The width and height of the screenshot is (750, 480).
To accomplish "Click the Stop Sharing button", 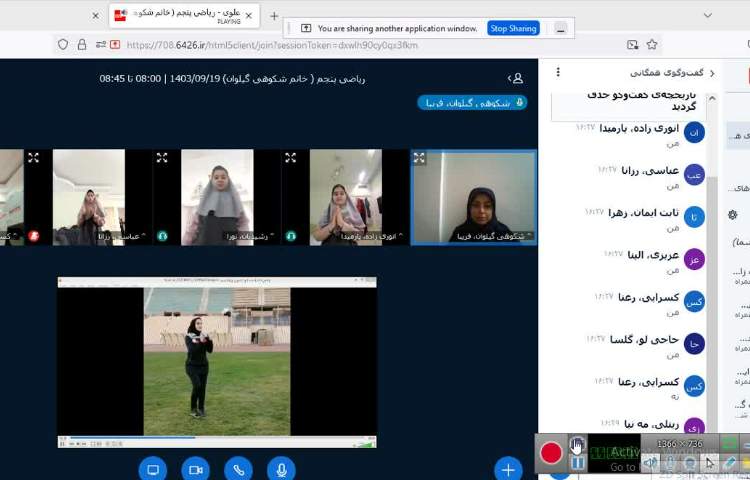I will pyautogui.click(x=513, y=28).
